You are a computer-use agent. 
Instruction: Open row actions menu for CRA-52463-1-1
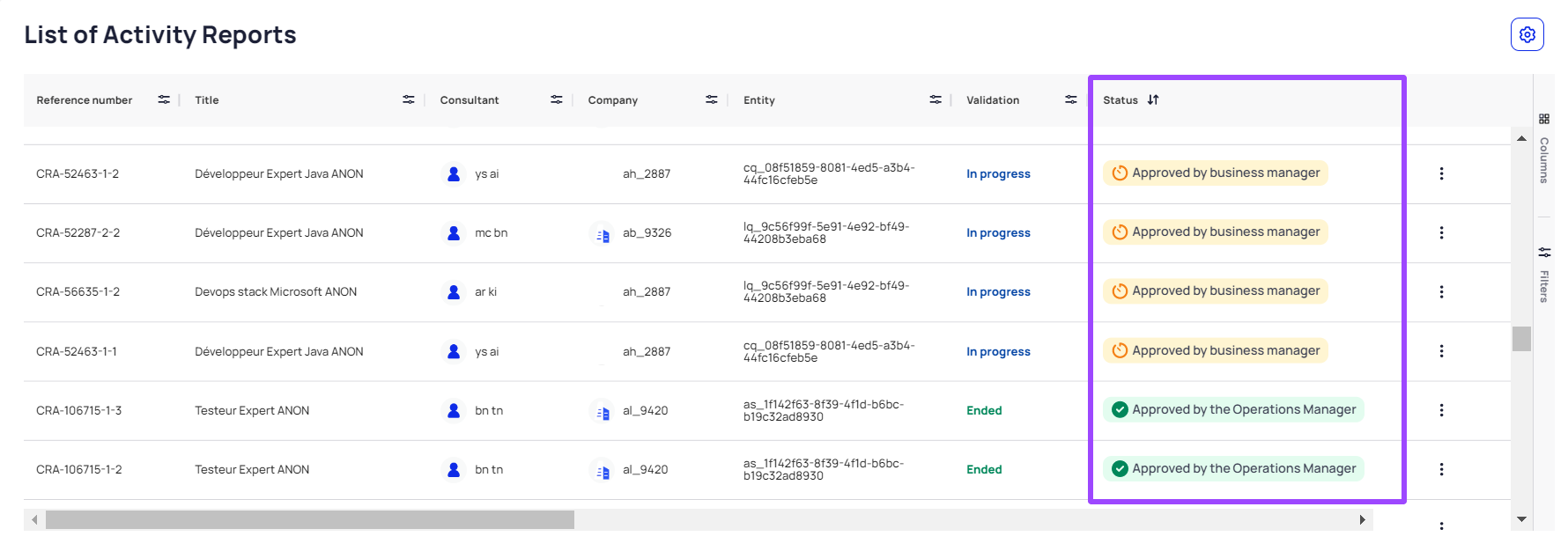click(x=1441, y=350)
